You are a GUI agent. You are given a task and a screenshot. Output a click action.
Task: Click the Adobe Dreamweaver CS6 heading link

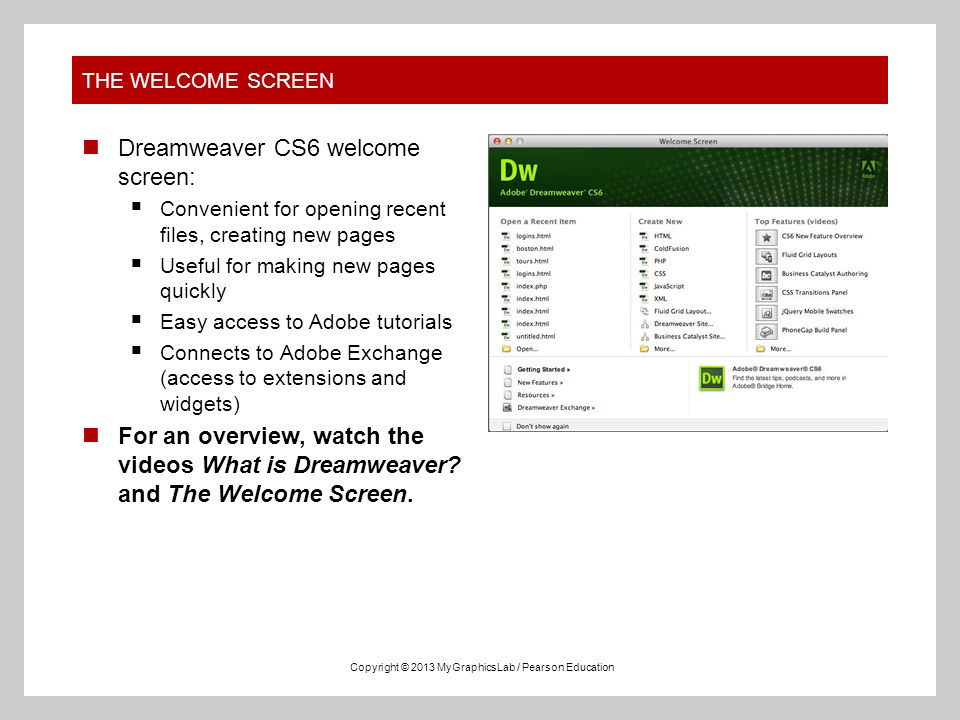pos(777,369)
